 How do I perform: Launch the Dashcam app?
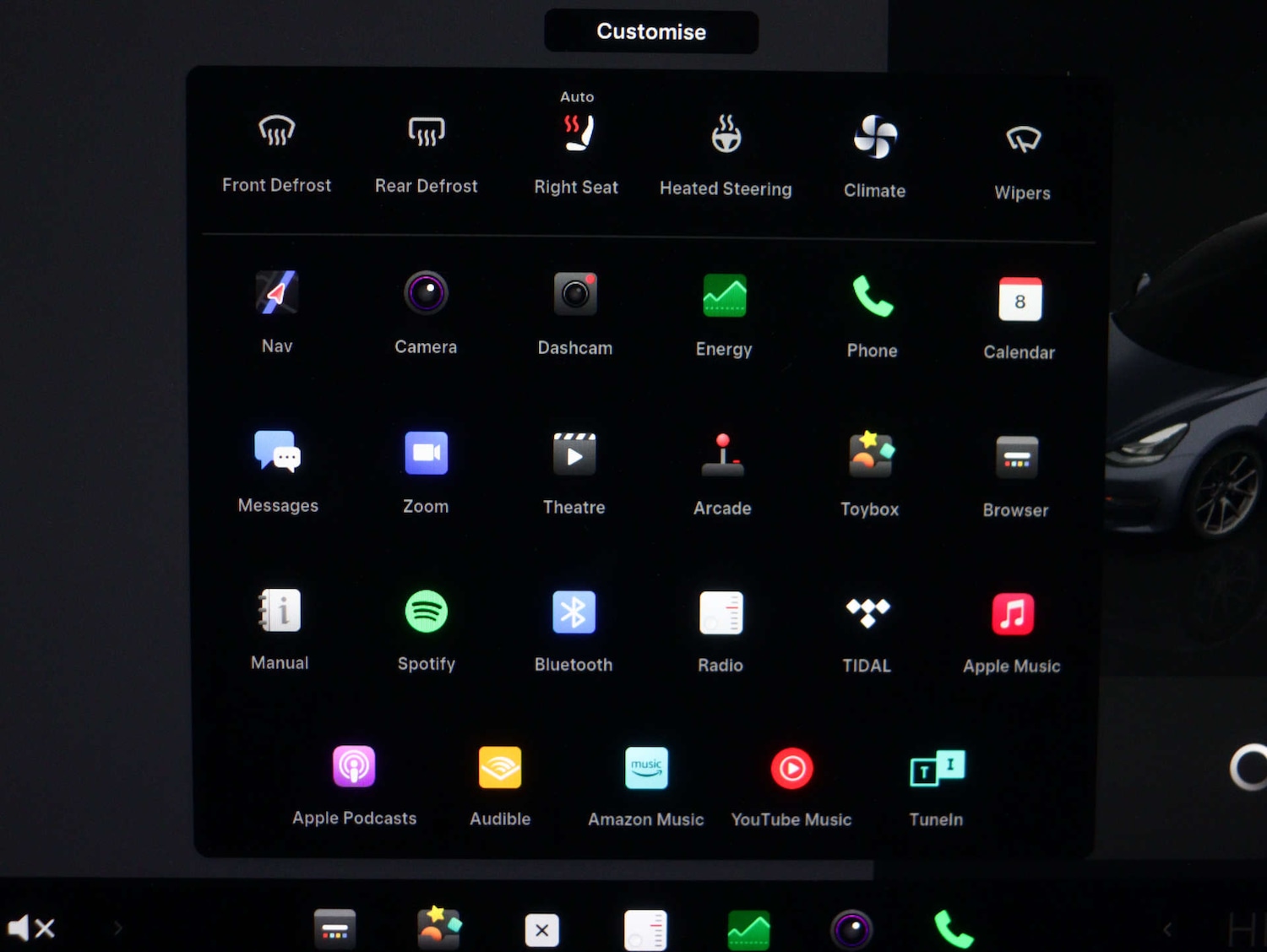coord(575,295)
